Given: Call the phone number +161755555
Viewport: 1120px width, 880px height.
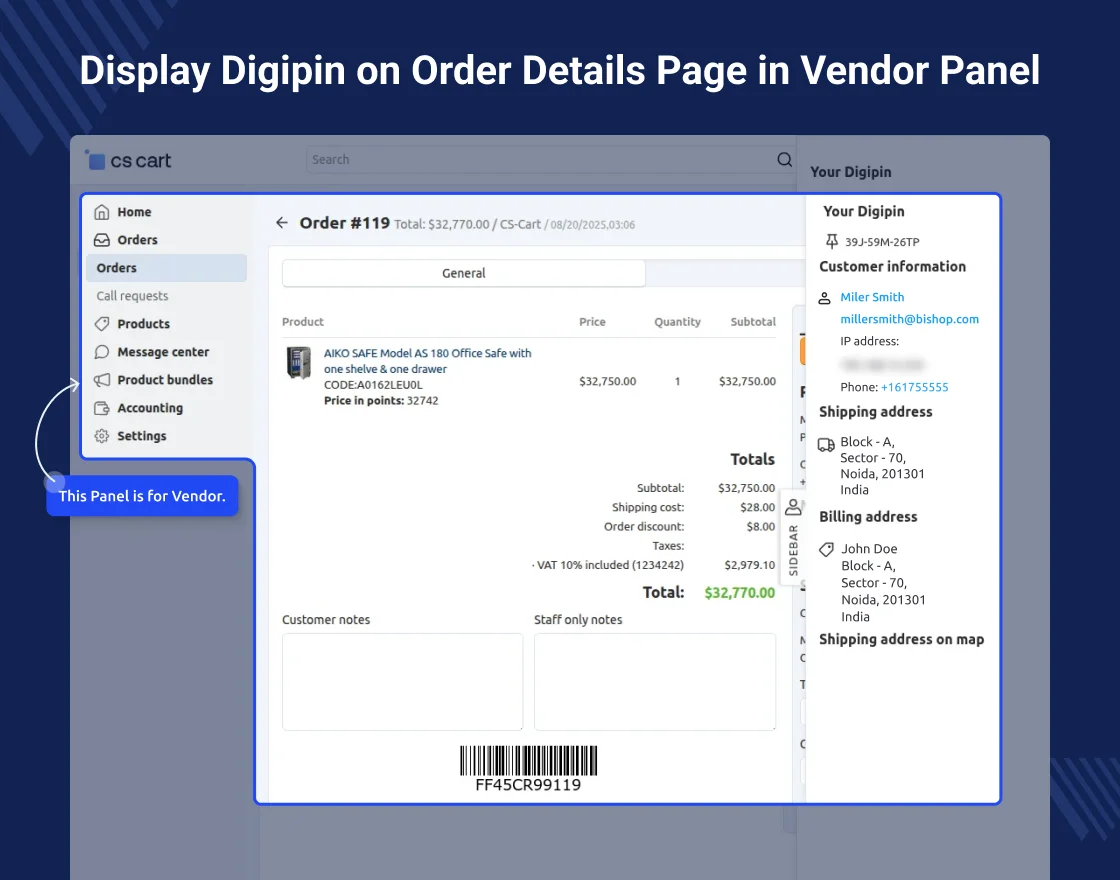Looking at the screenshot, I should 914,387.
